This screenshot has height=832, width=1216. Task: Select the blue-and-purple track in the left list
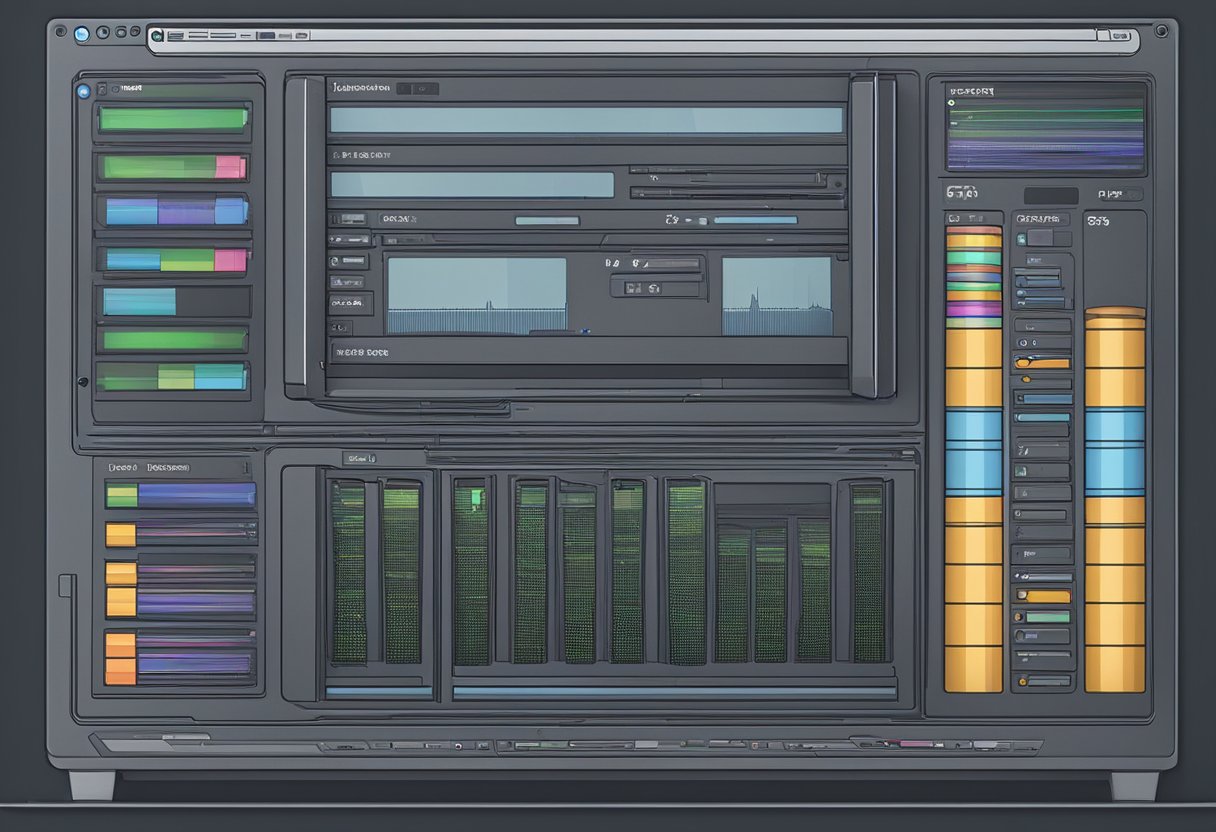pyautogui.click(x=174, y=211)
